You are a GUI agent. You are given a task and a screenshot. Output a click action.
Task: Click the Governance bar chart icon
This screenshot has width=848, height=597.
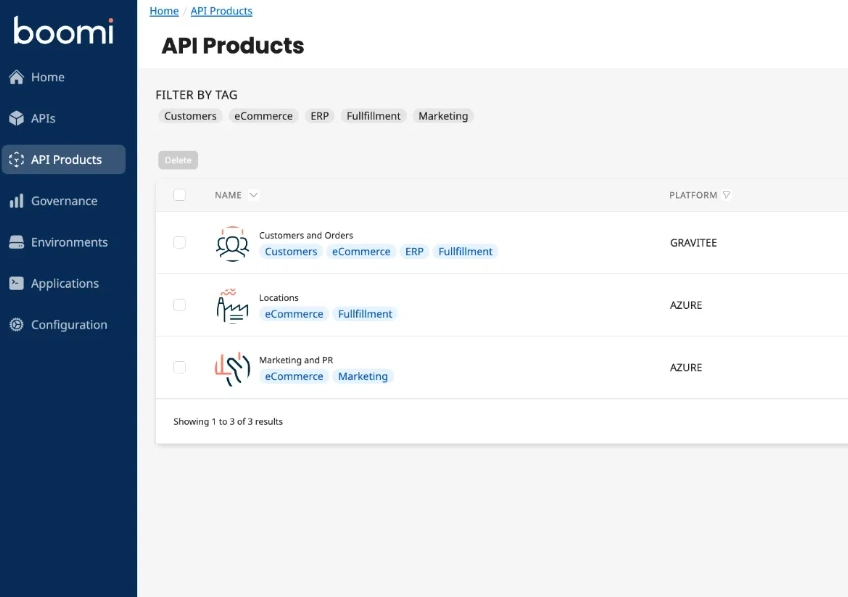coord(16,201)
